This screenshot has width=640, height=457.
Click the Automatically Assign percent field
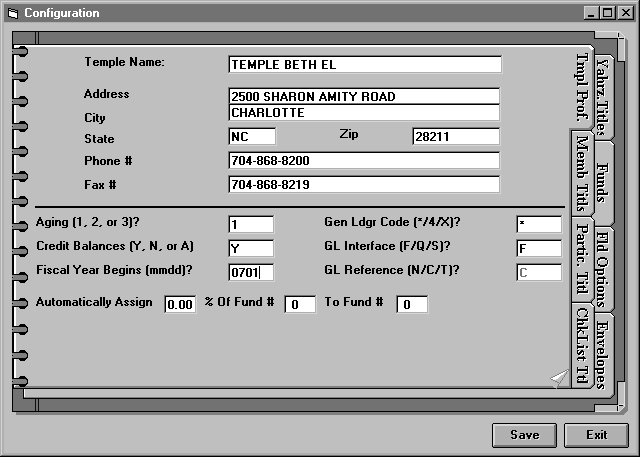tap(180, 305)
